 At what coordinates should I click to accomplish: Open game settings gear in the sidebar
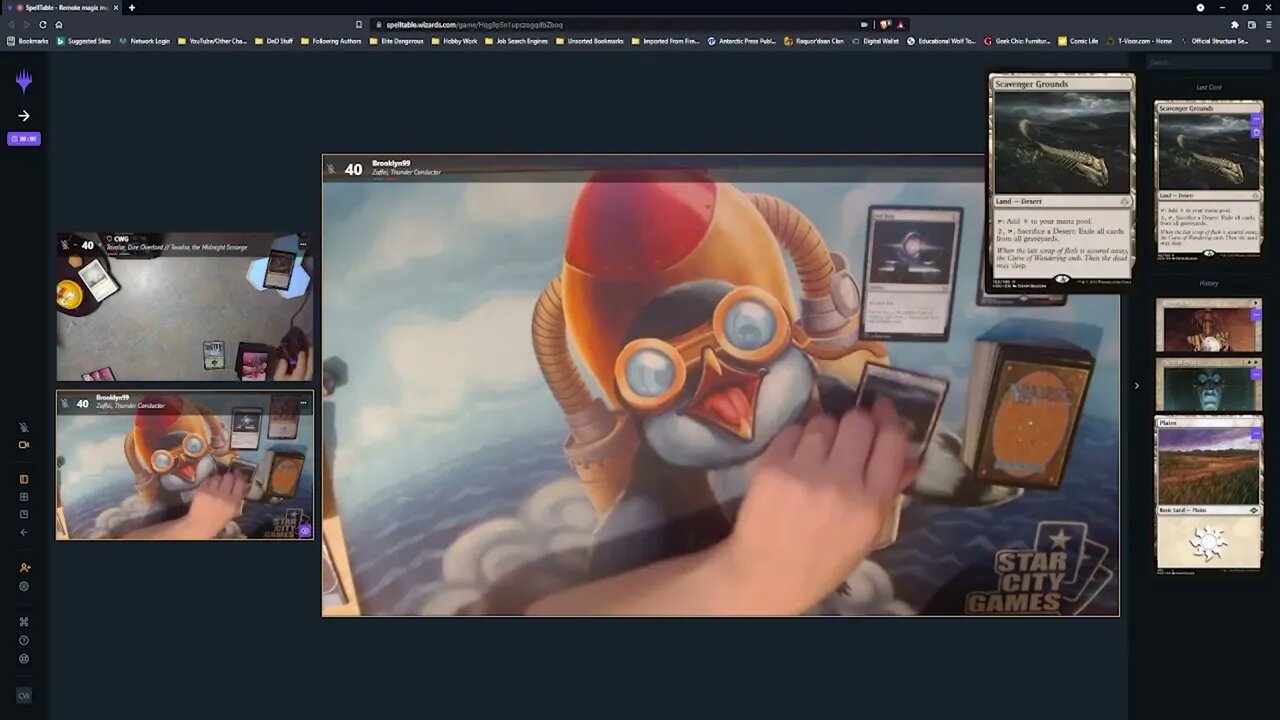(24, 586)
